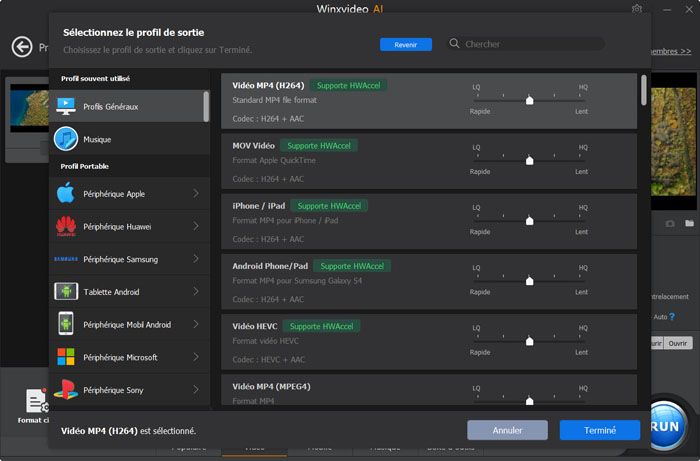This screenshot has height=461, width=700.
Task: Adjust Vidéo MP4 (MPEG4) quality slider
Action: coord(529,400)
